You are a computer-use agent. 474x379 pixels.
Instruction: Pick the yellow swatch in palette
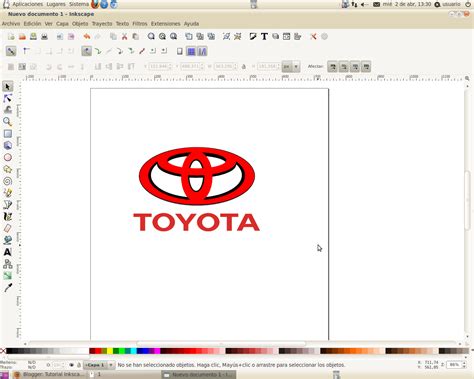(110, 351)
